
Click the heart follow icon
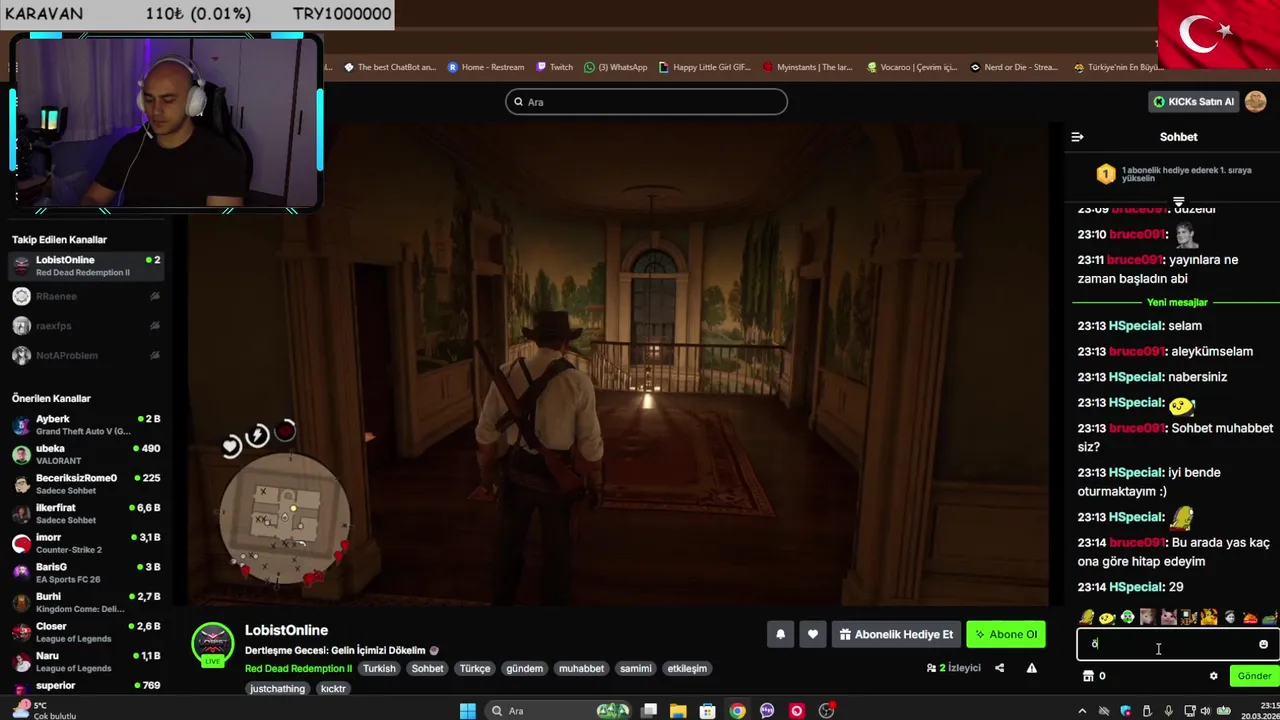[x=812, y=634]
